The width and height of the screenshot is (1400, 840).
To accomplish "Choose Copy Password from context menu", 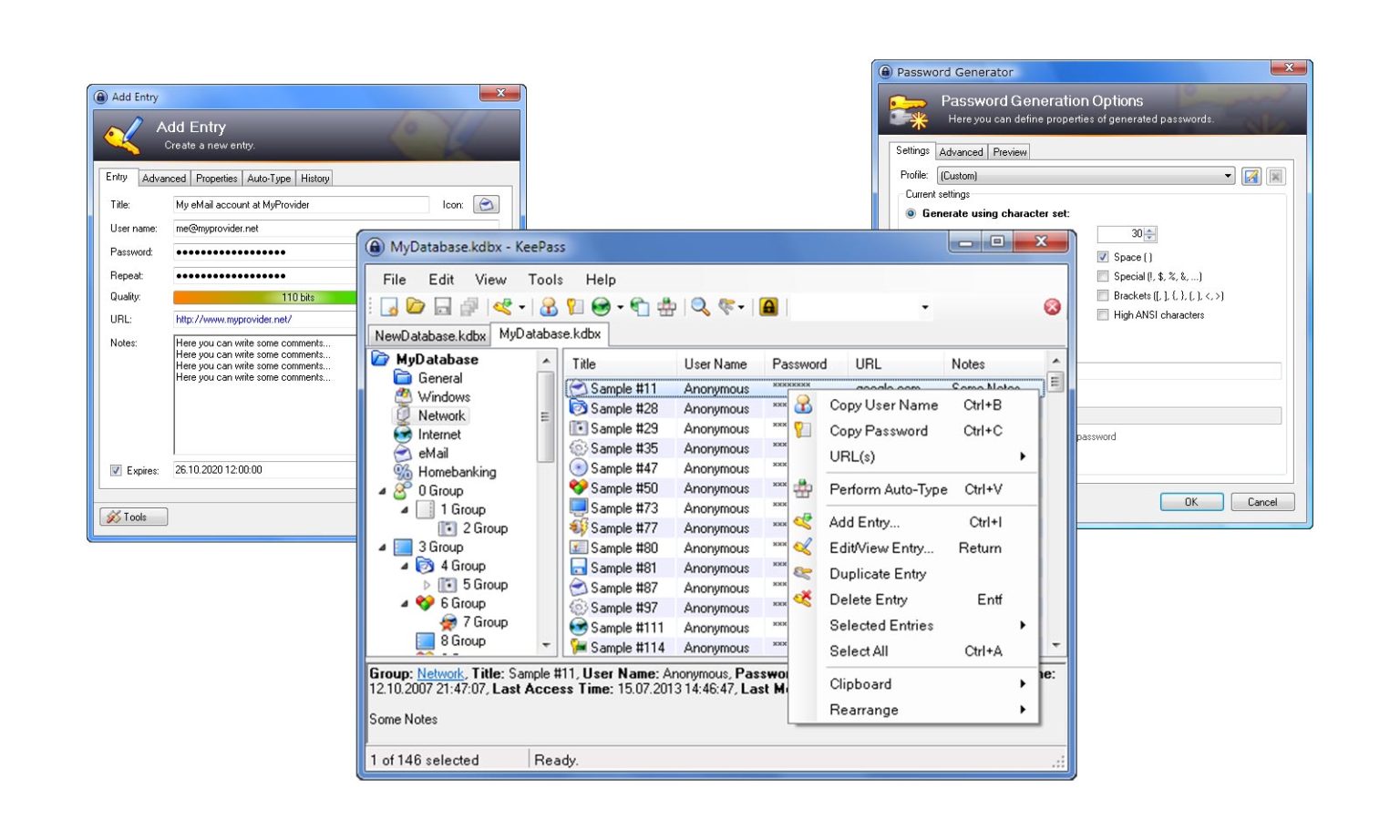I will tap(878, 431).
